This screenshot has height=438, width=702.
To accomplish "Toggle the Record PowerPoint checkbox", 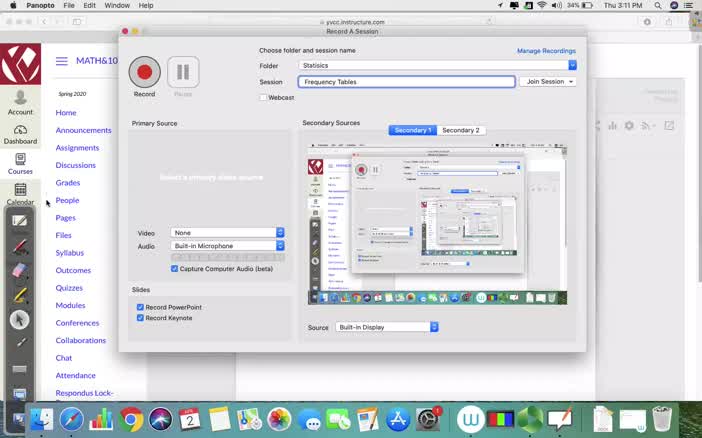I will pyautogui.click(x=140, y=307).
